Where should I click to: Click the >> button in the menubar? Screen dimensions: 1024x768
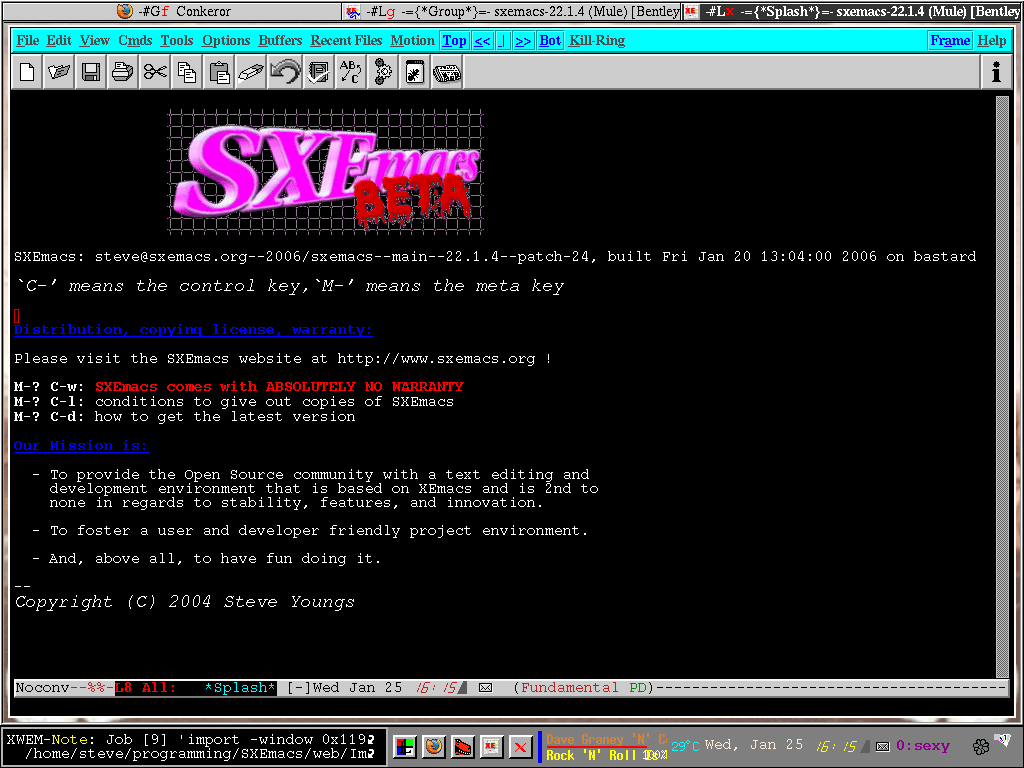tap(523, 40)
